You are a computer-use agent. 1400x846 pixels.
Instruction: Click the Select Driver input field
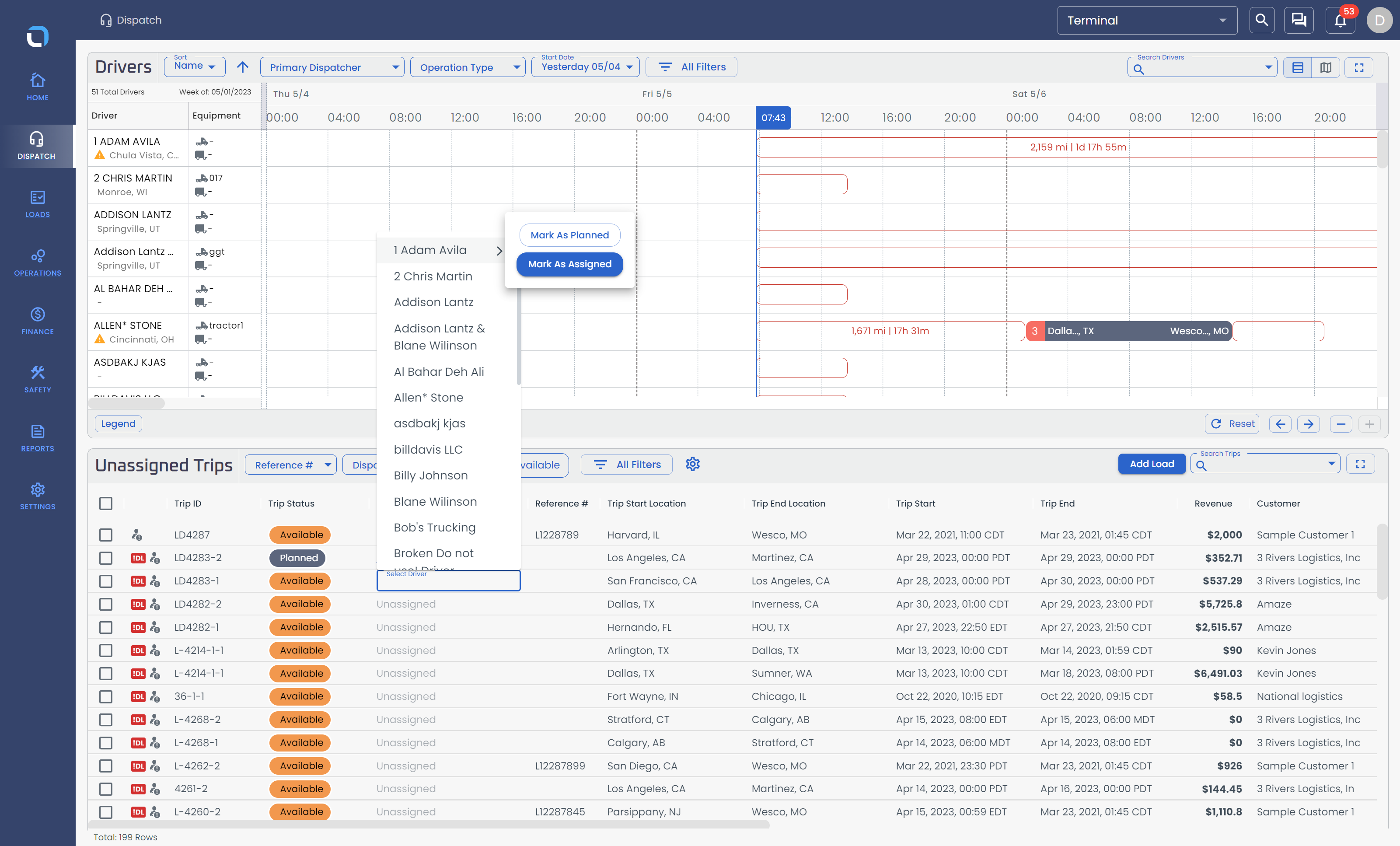click(x=448, y=580)
